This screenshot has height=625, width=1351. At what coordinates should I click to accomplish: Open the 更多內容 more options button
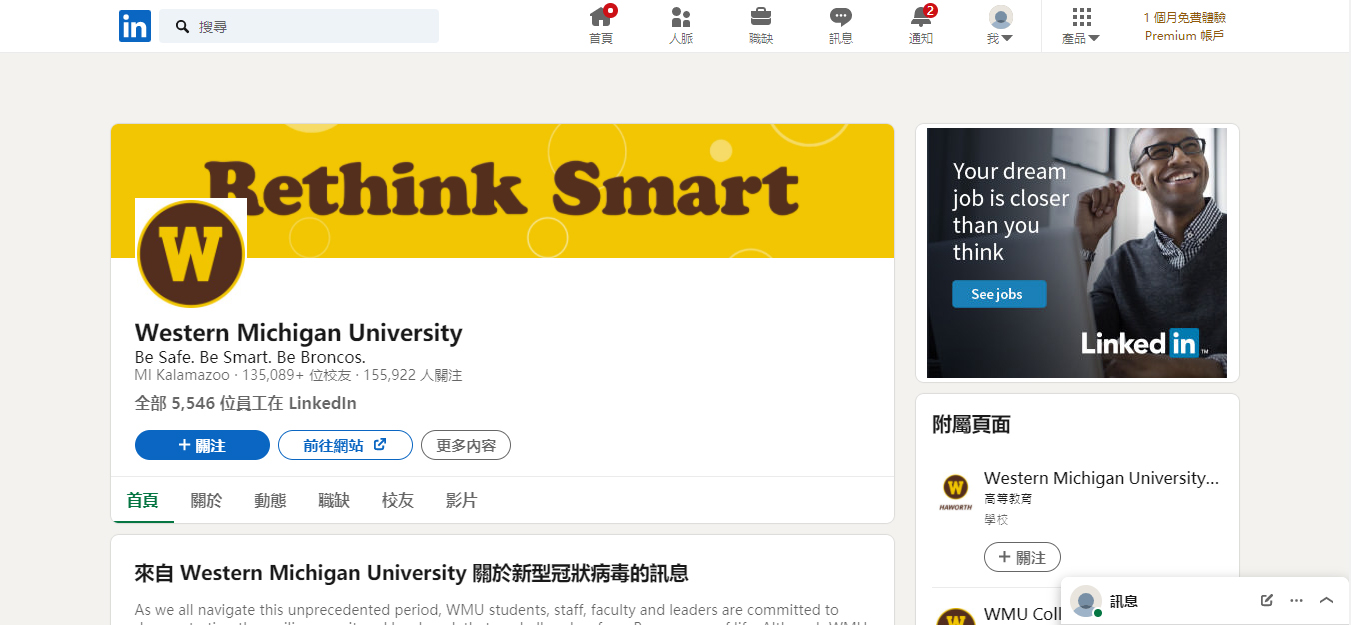click(466, 445)
